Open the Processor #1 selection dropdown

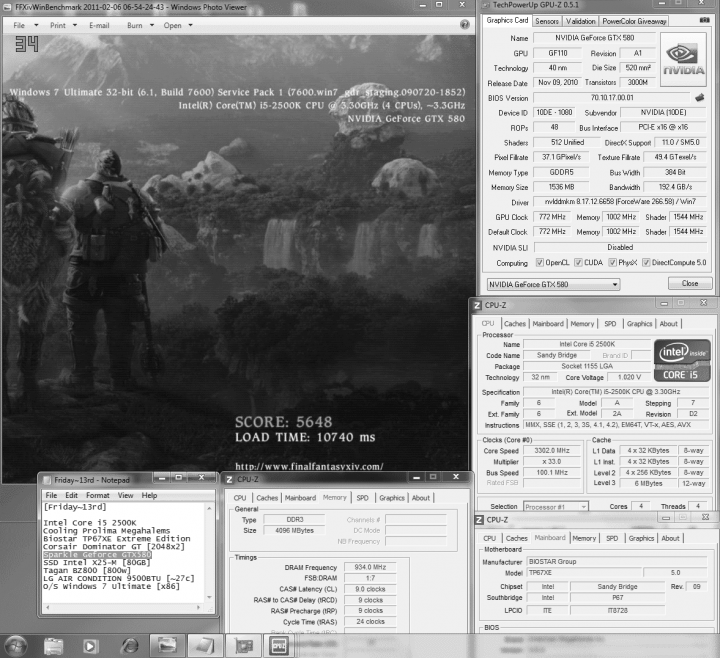pyautogui.click(x=556, y=506)
